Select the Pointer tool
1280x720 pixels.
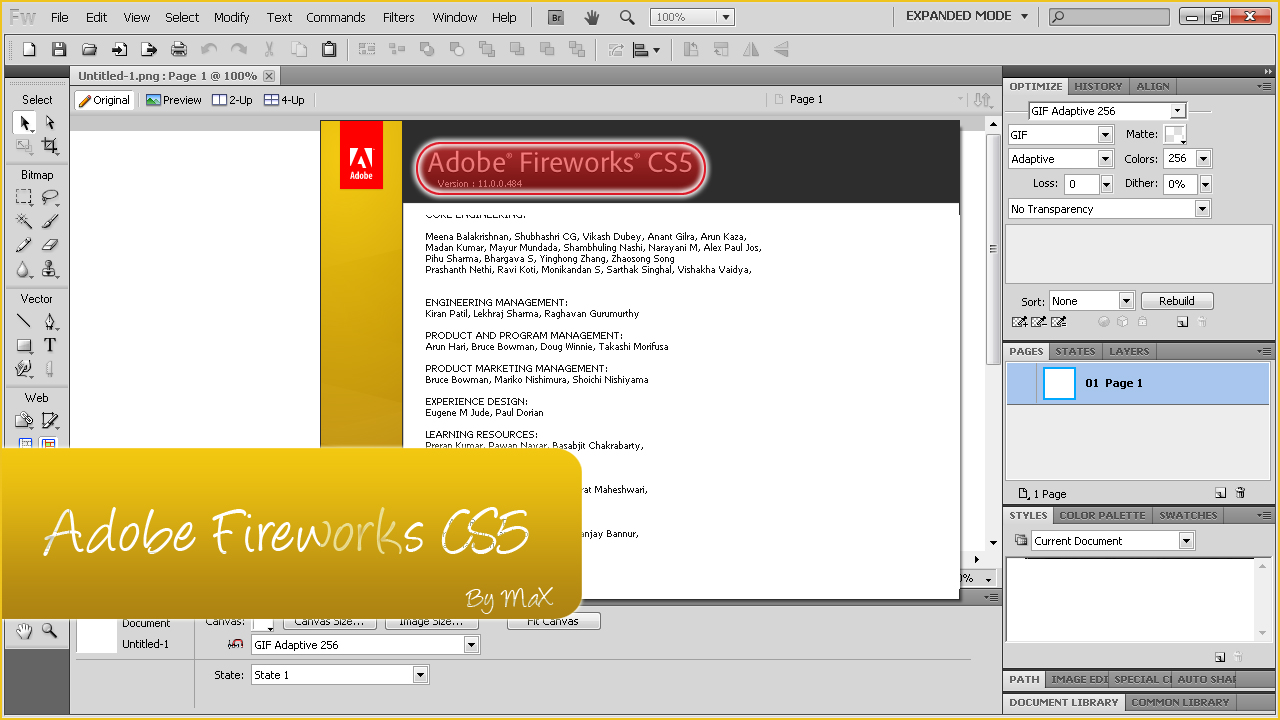pyautogui.click(x=24, y=123)
